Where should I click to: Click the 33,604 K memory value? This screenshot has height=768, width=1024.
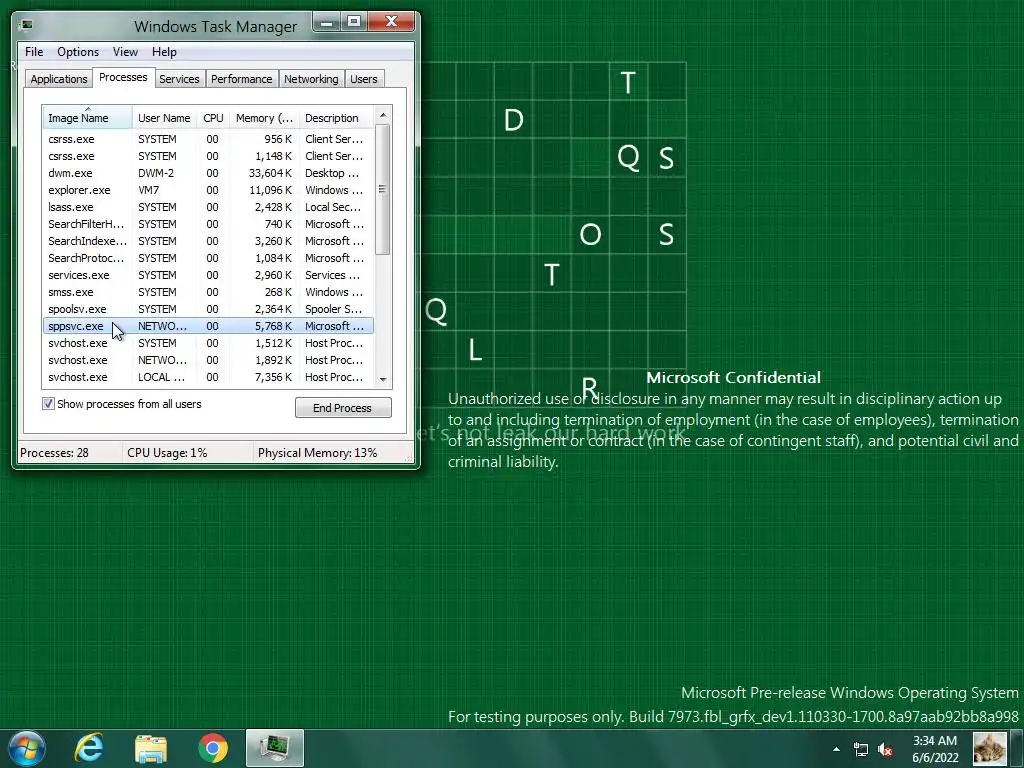(270, 173)
